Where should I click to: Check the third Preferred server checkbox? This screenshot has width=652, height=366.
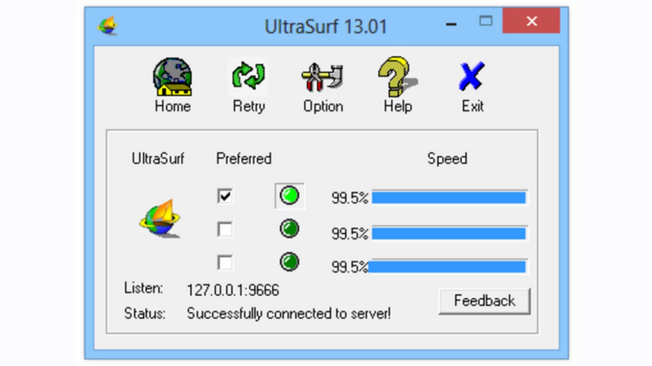point(225,262)
